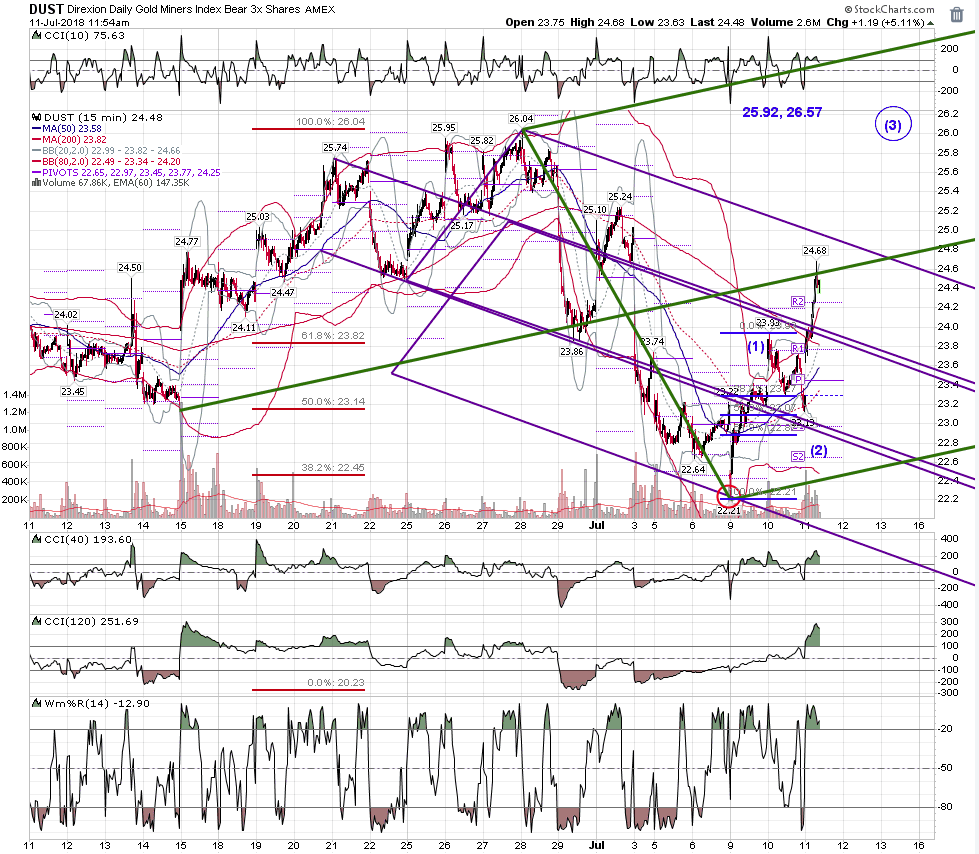
Task: Click the candlestick icon before DUST (15 min)
Action: [x=36, y=117]
